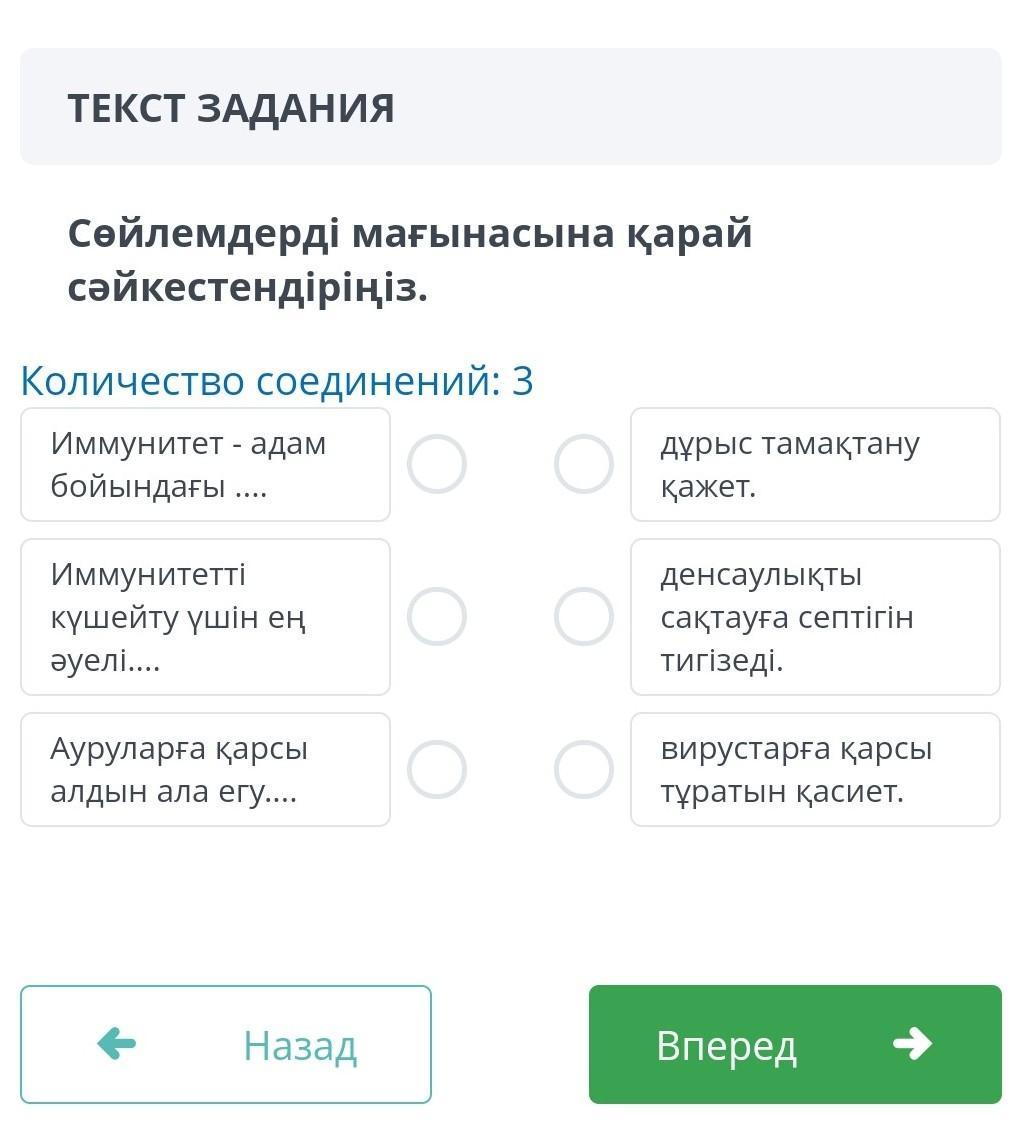Viewport: 1035px width, 1136px height.
Task: Select the circle next to 'Ауруларға қарсы алдын ала егу'
Action: tap(436, 769)
